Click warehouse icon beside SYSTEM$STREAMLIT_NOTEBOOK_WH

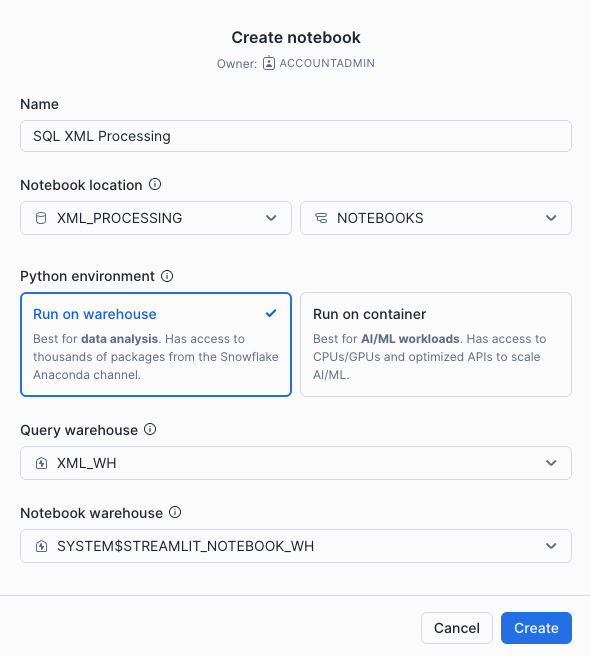(41, 546)
